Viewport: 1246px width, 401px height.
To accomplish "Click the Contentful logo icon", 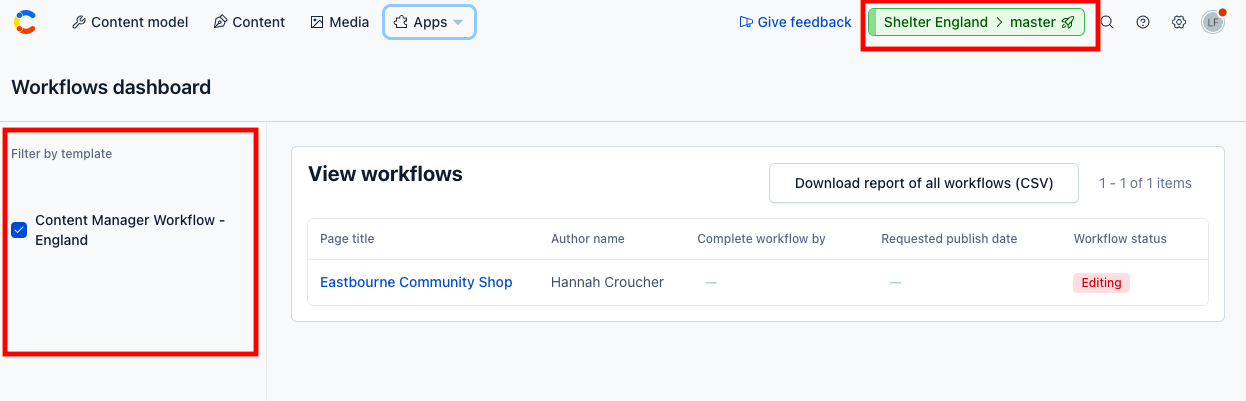I will 25,22.
